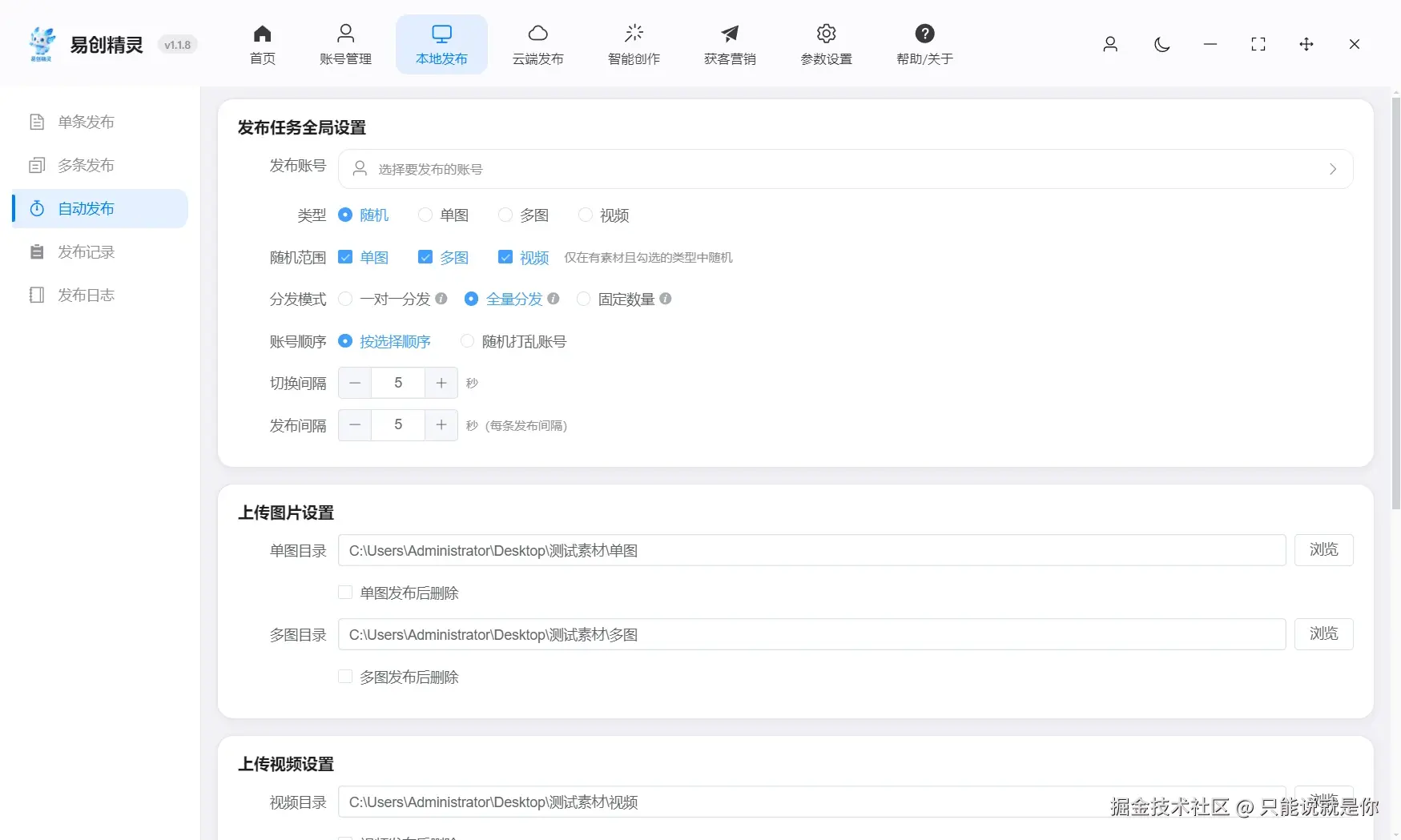Select 视频 type radio button
The image size is (1401, 840).
pyautogui.click(x=586, y=215)
